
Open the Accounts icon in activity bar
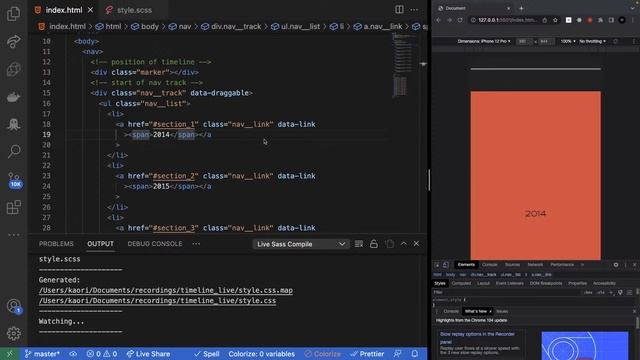coord(14,306)
